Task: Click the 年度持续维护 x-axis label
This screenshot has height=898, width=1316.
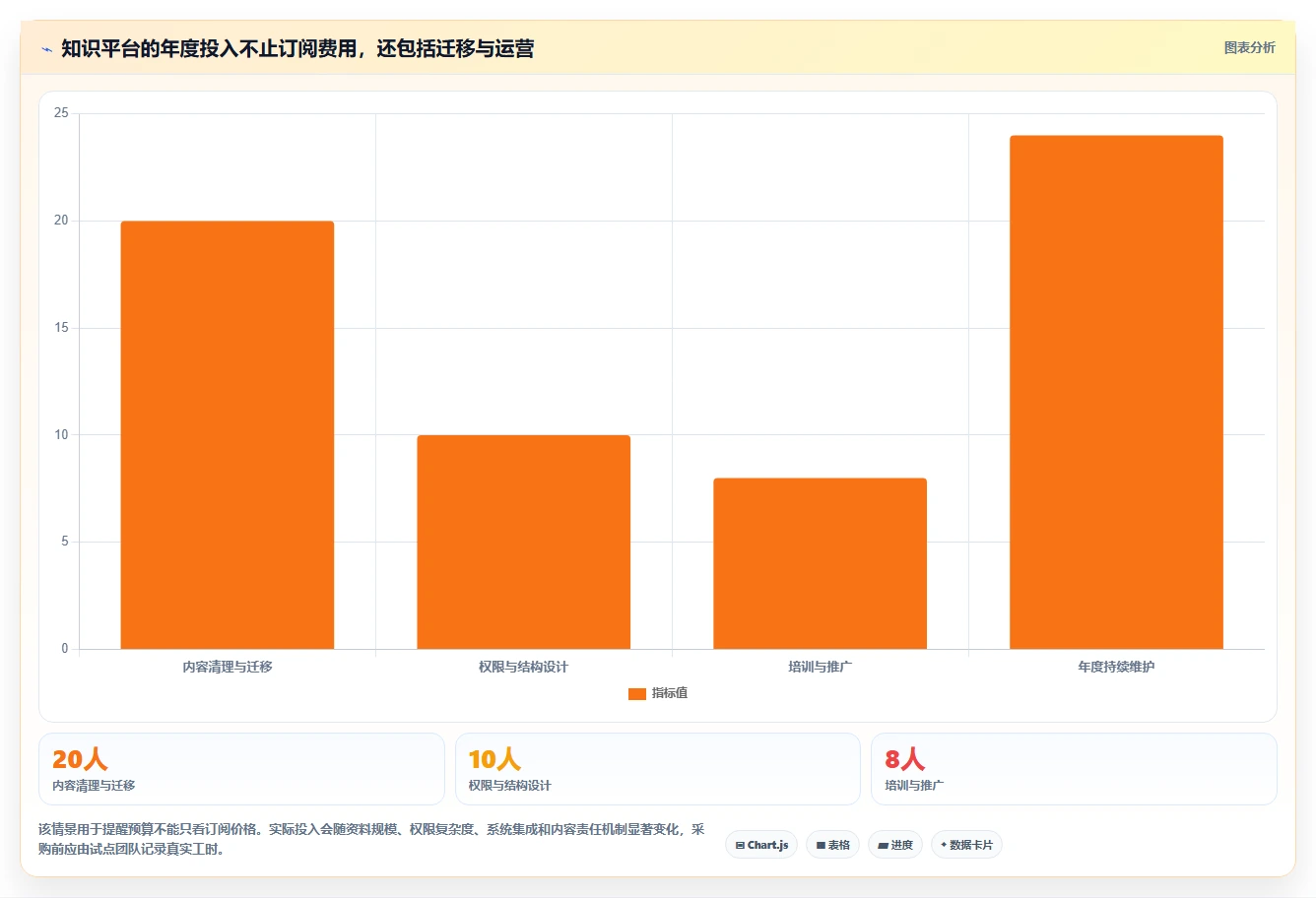Action: point(1116,667)
